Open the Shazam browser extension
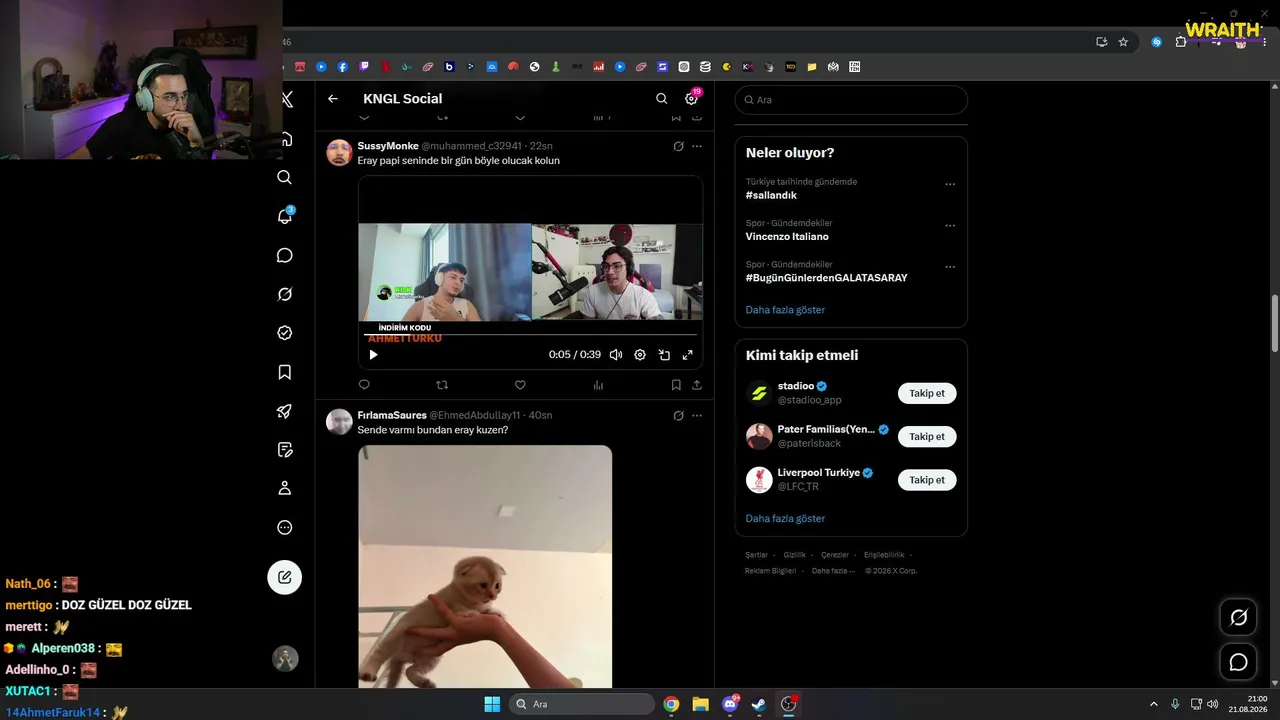Image resolution: width=1280 pixels, height=720 pixels. [1157, 42]
